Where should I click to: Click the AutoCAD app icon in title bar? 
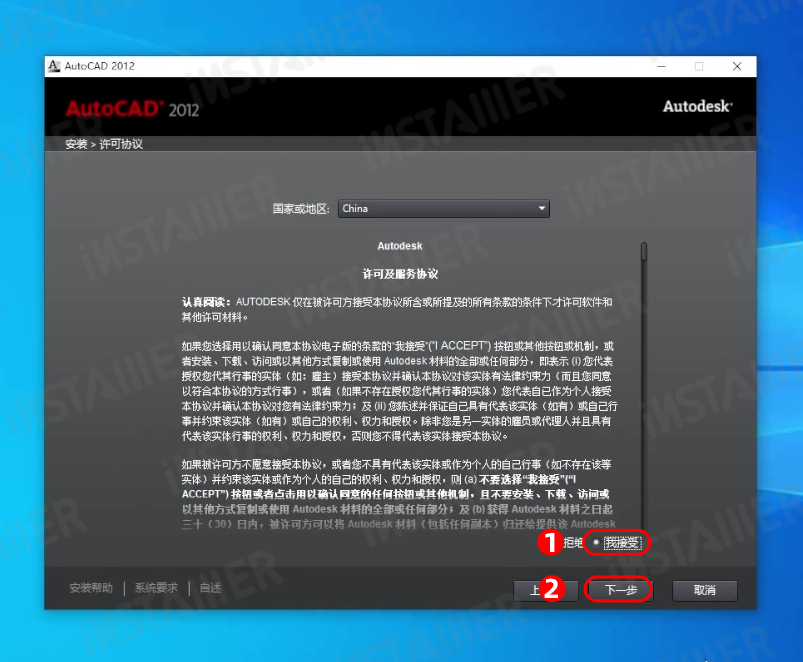(x=54, y=66)
